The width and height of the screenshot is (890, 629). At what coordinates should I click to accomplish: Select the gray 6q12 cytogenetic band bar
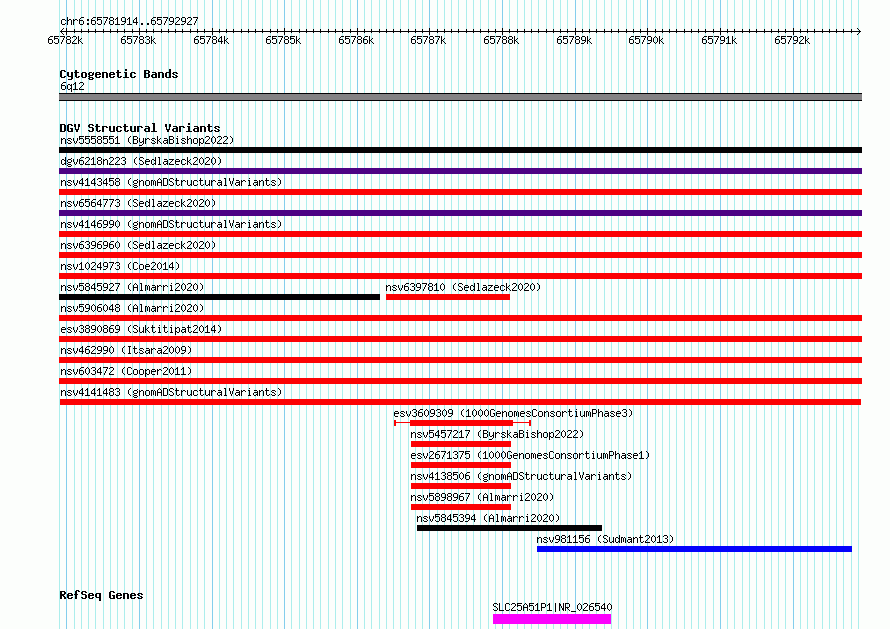coord(460,97)
